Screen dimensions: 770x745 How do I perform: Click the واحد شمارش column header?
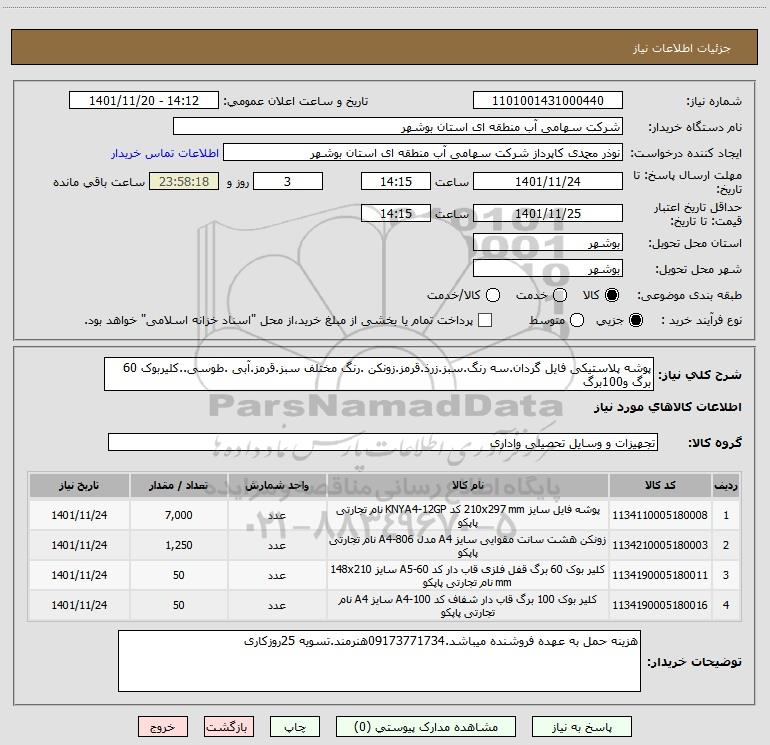click(277, 486)
